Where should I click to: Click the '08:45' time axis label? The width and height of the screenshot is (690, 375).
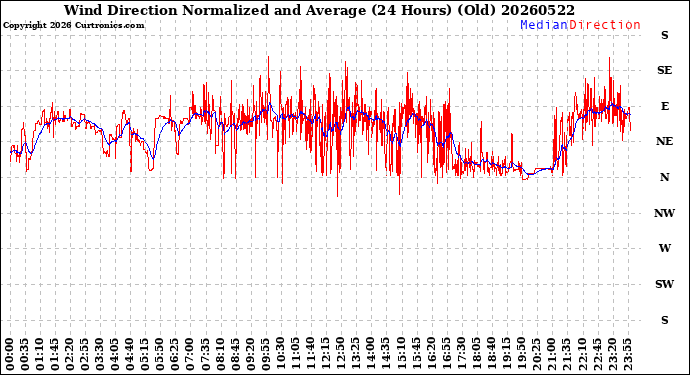(235, 354)
